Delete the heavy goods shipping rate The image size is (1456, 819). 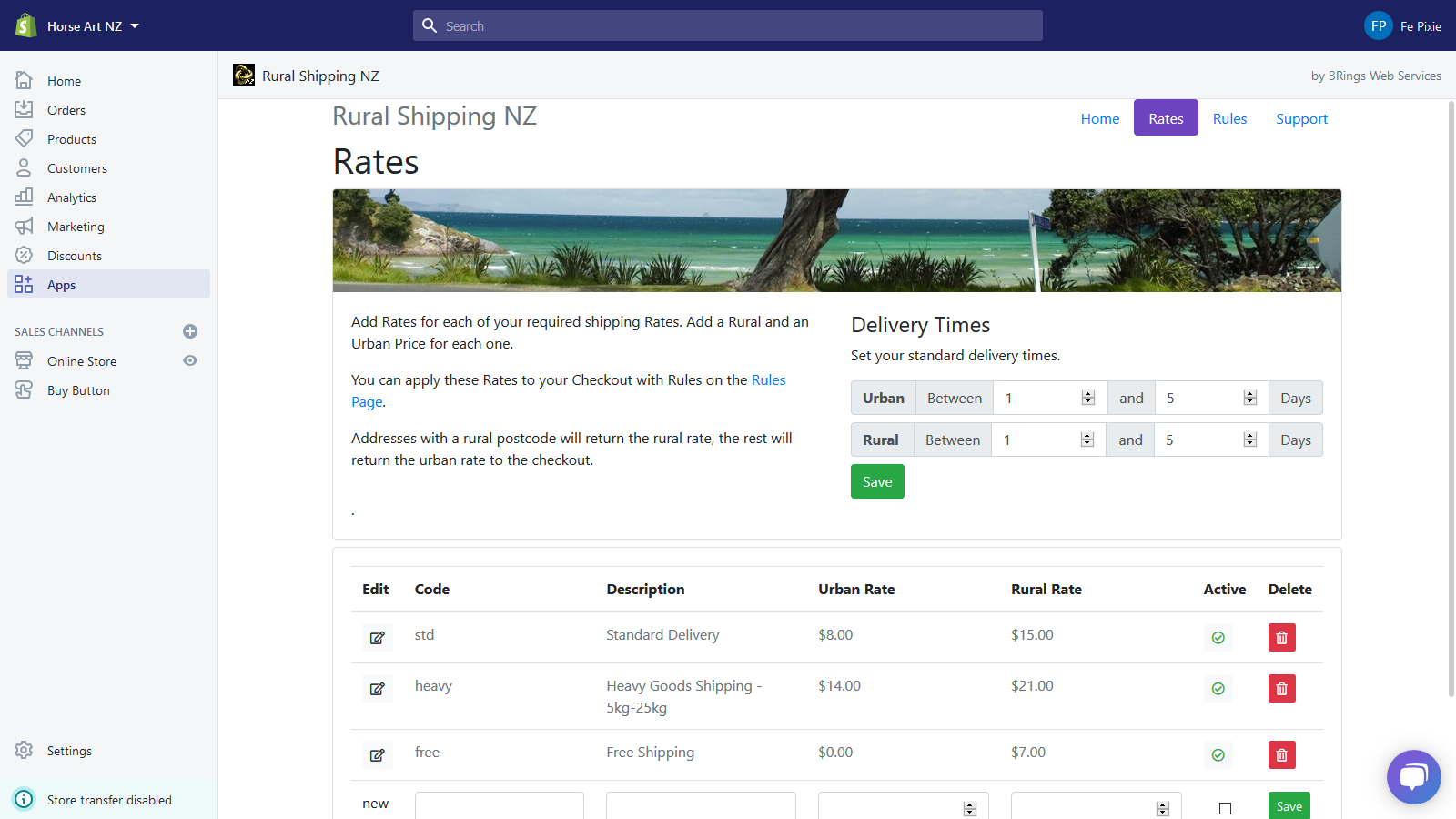point(1281,689)
